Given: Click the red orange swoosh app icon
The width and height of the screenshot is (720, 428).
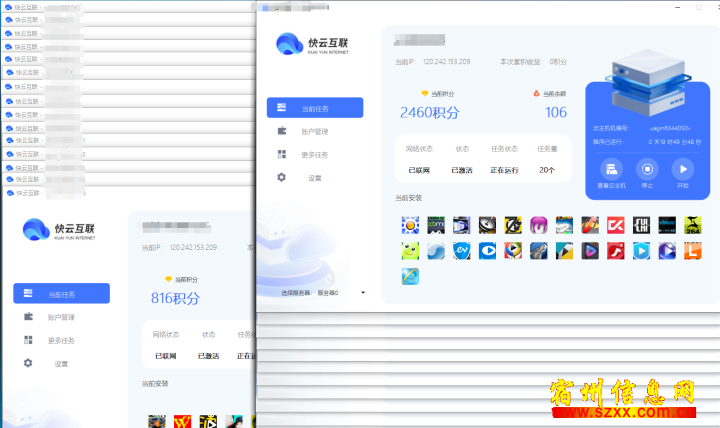Looking at the screenshot, I should [590, 225].
